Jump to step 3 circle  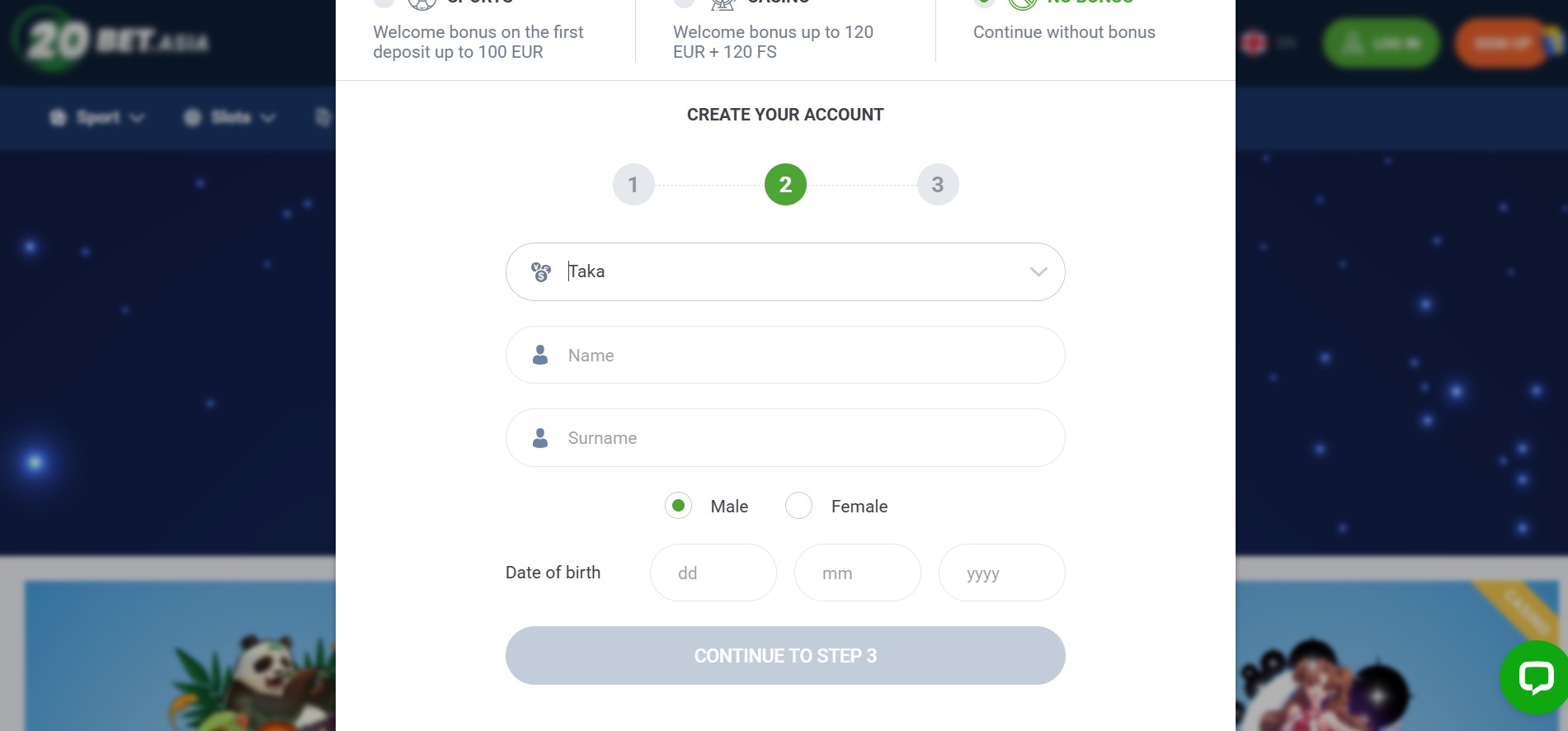938,185
